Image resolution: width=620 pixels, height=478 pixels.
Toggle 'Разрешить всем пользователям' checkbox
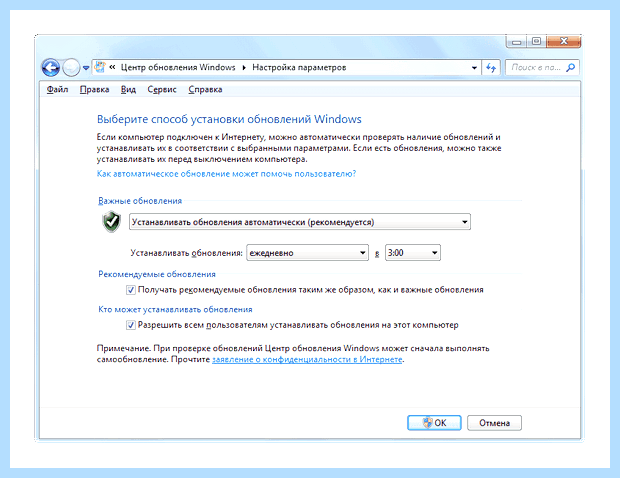coord(131,325)
